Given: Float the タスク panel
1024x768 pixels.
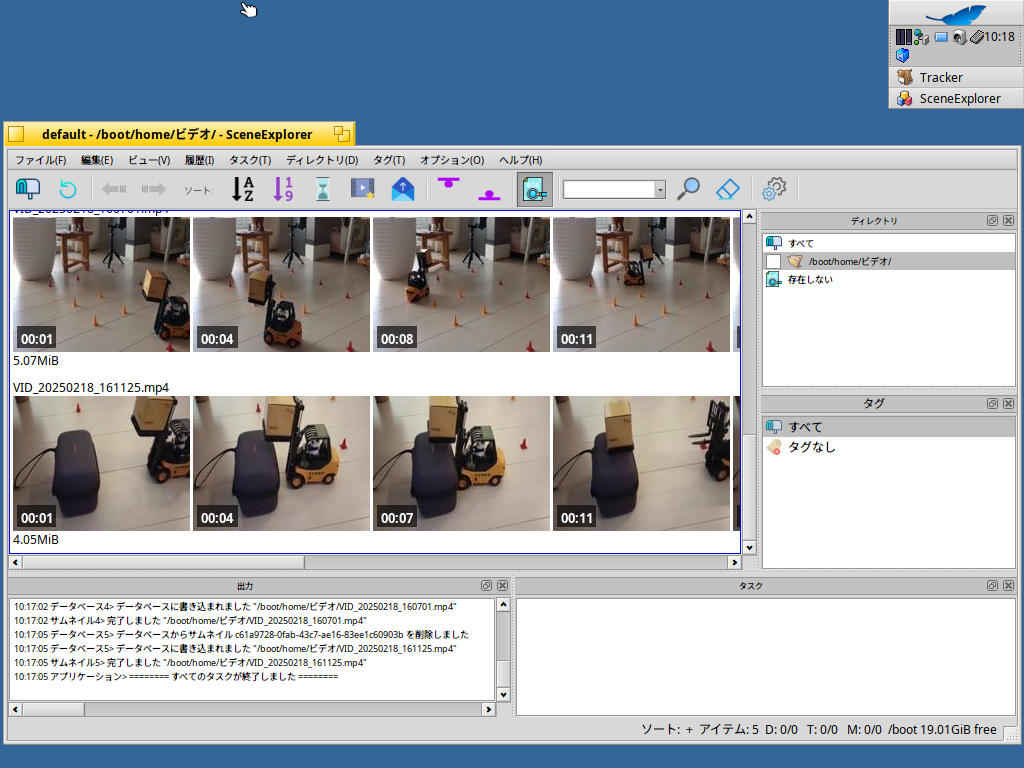Looking at the screenshot, I should coord(992,586).
